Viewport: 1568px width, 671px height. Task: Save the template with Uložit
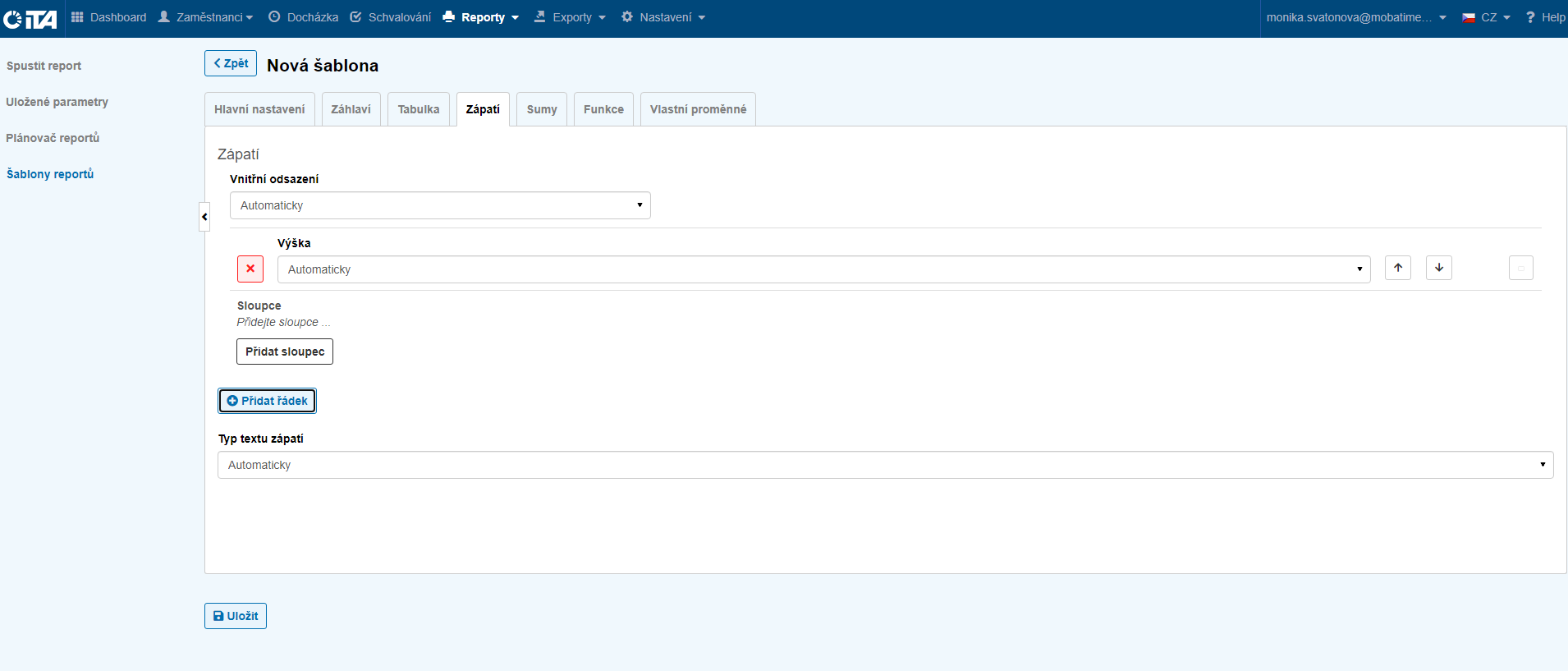[x=236, y=616]
